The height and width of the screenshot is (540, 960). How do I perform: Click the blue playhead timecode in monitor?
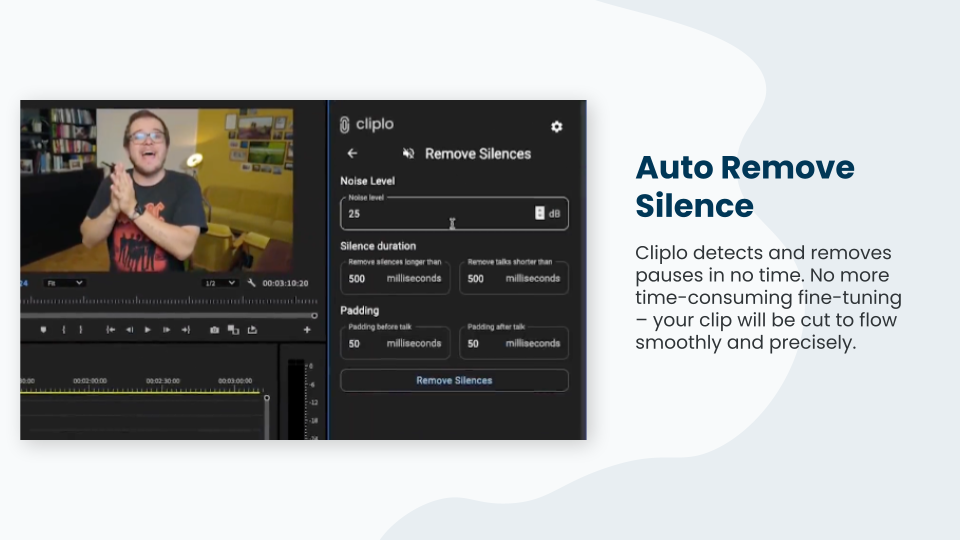pos(24,283)
